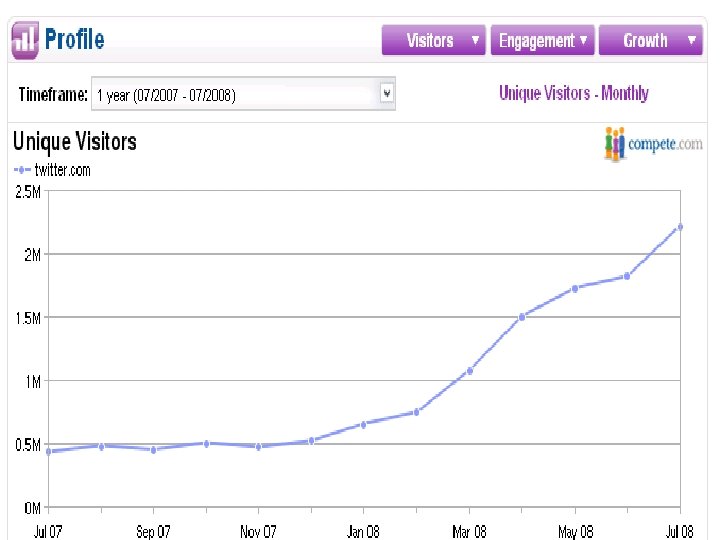Click the Nov 07 data point
720x540 pixels.
[x=259, y=447]
